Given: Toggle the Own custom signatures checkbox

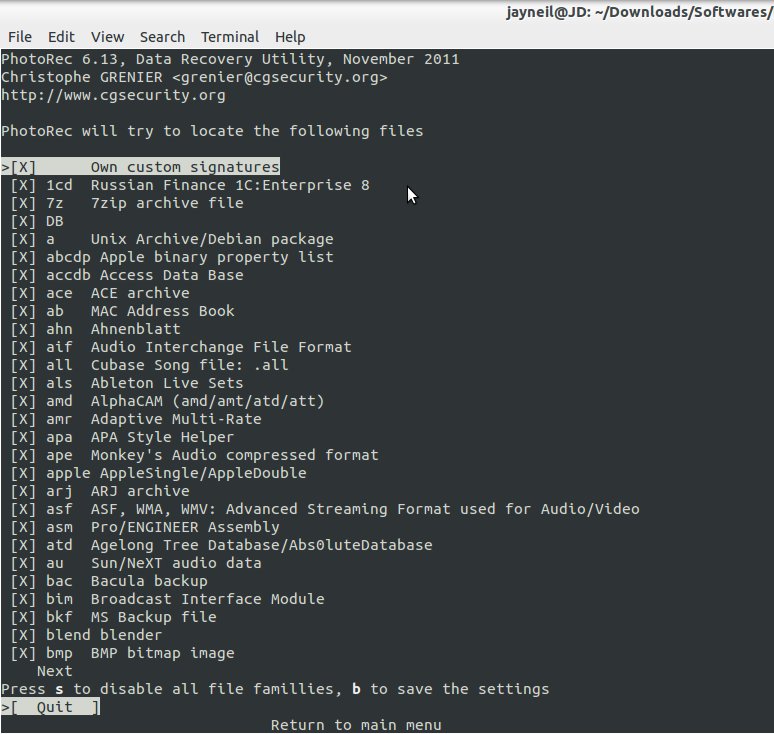Looking at the screenshot, I should pyautogui.click(x=24, y=167).
